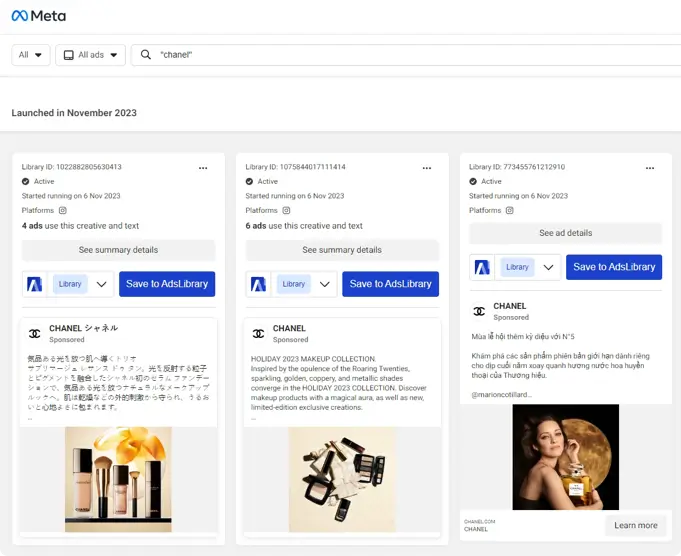Click Save to AdsLibrary on Vietnamese ad card
681x556 pixels.
[614, 267]
